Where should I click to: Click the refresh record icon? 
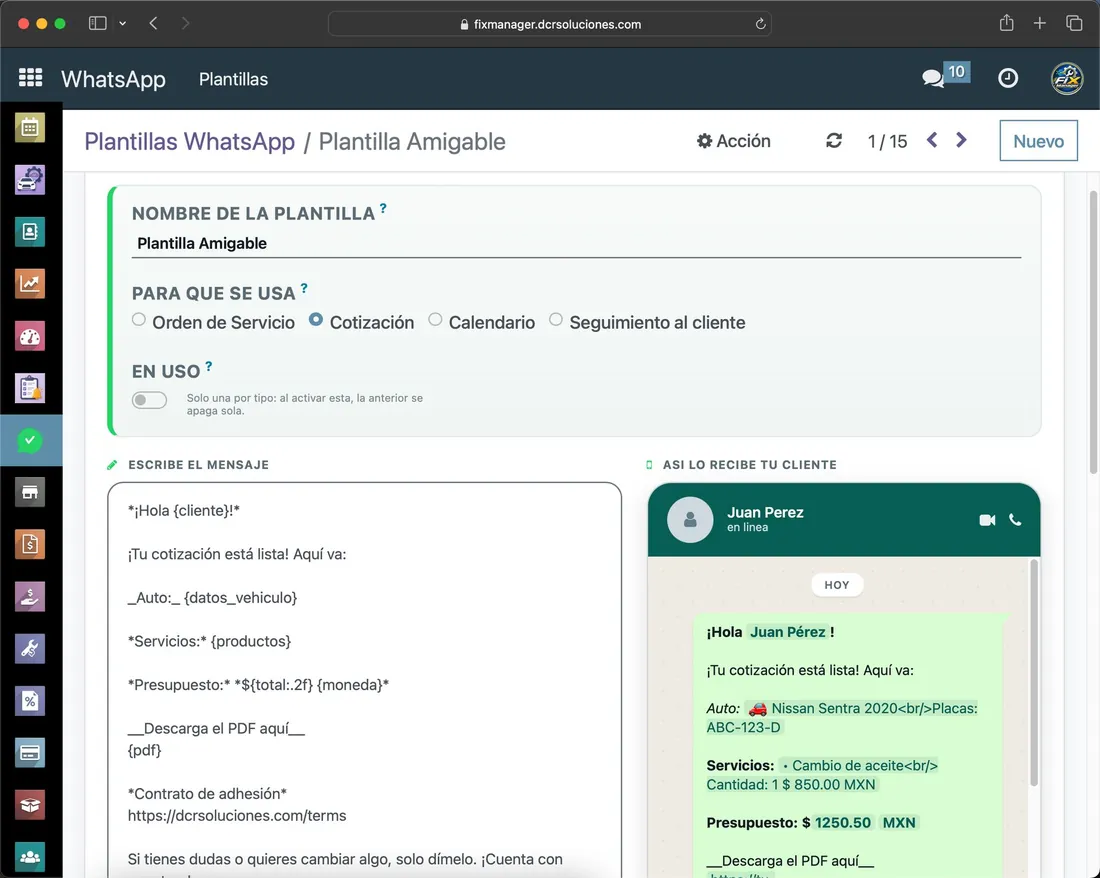tap(833, 141)
